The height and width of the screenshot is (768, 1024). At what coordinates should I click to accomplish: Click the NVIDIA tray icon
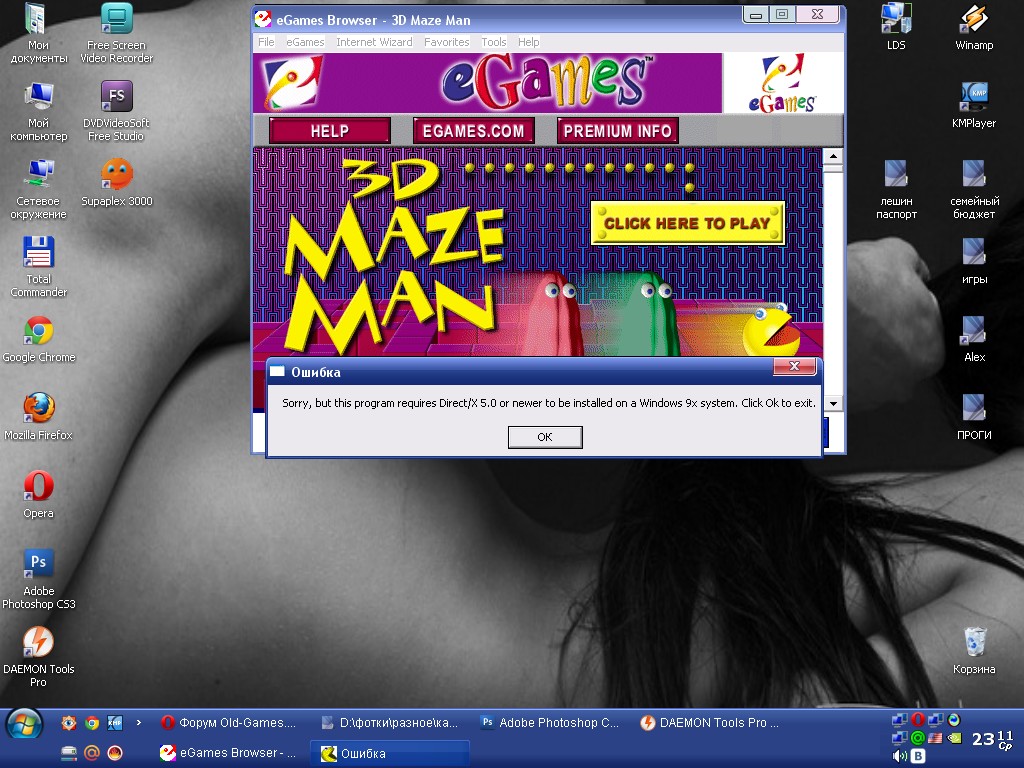tap(954, 738)
